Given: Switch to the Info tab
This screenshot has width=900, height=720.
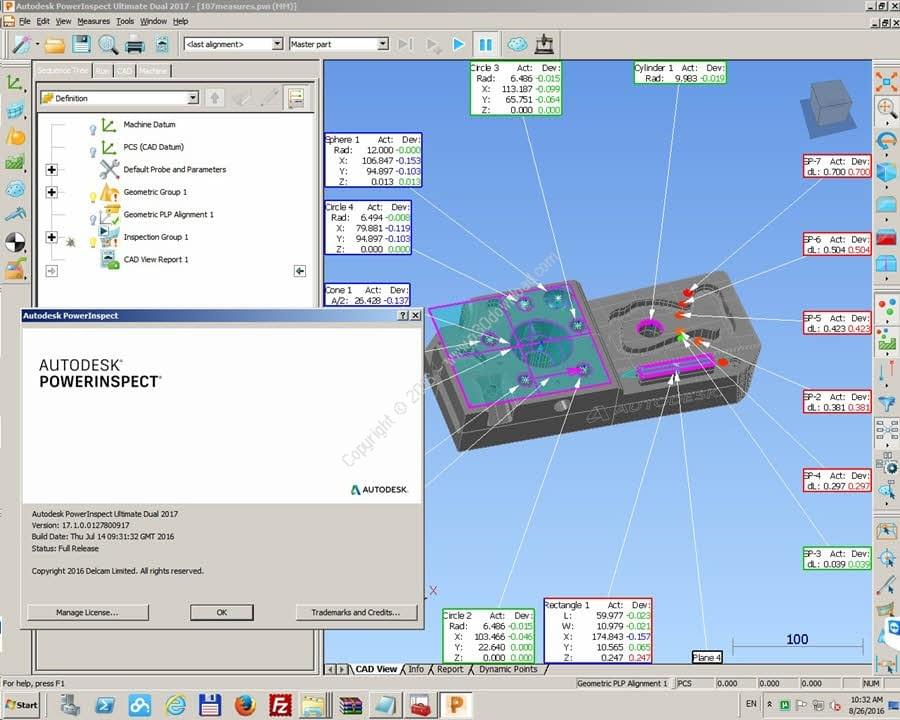Looking at the screenshot, I should click(416, 669).
